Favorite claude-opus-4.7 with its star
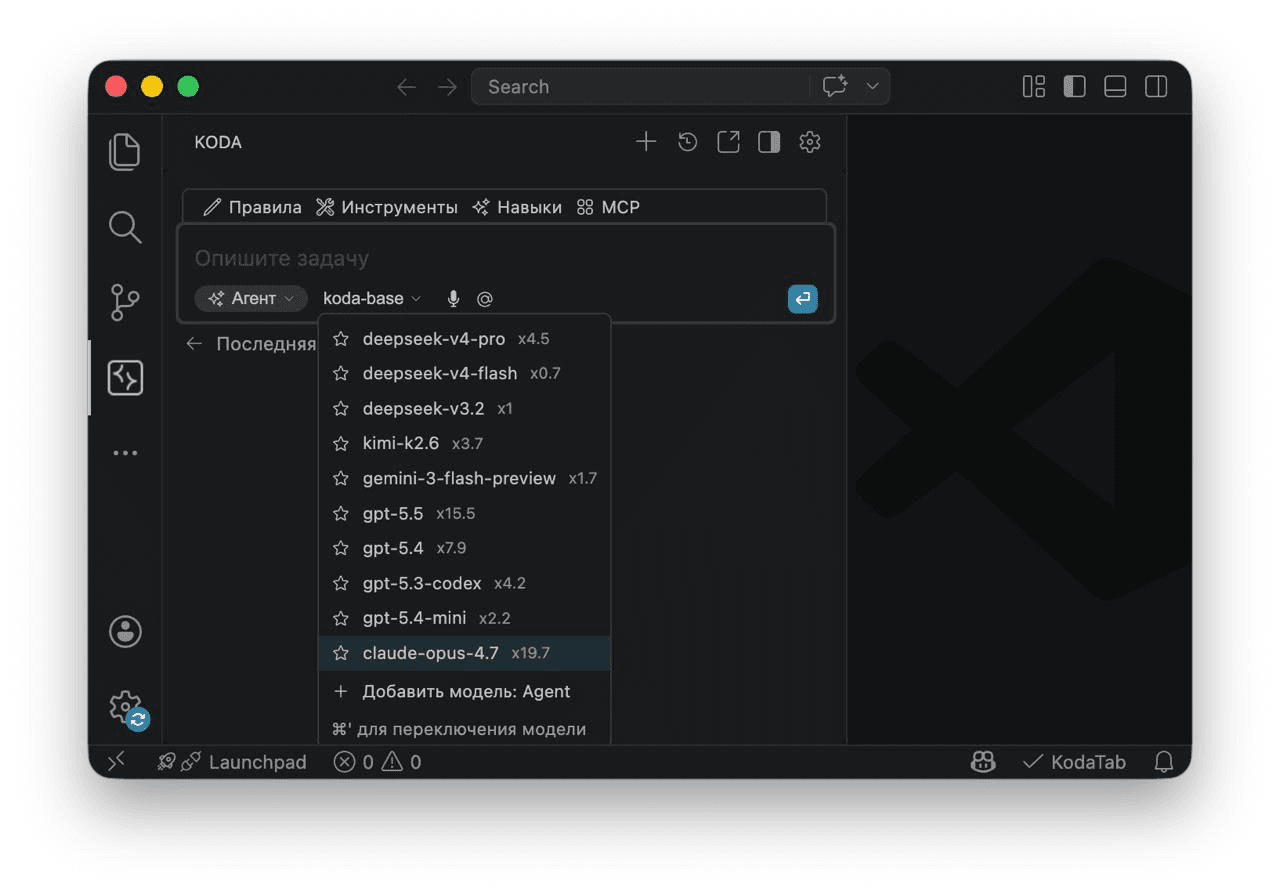Viewport: 1280px width, 895px height. click(x=341, y=653)
